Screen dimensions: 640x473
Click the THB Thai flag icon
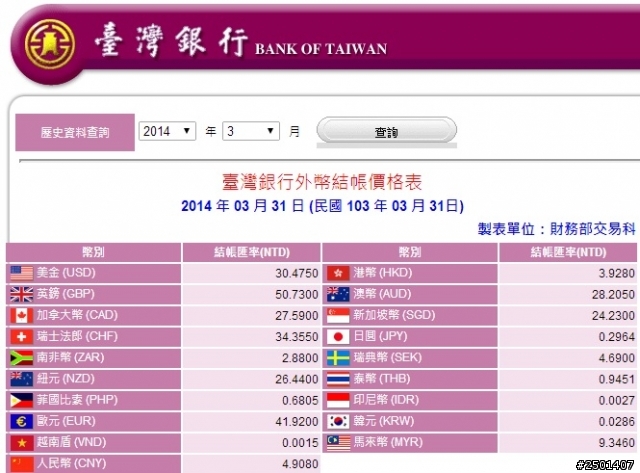338,379
